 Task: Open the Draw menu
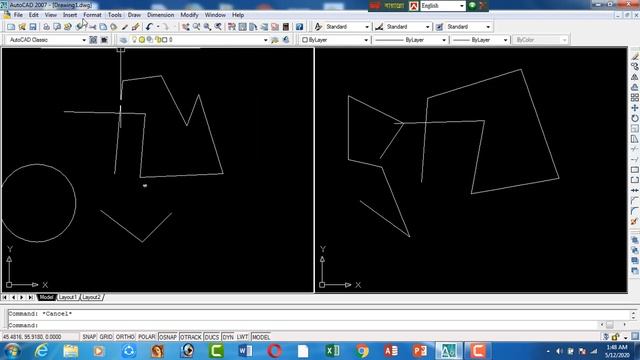[x=134, y=15]
